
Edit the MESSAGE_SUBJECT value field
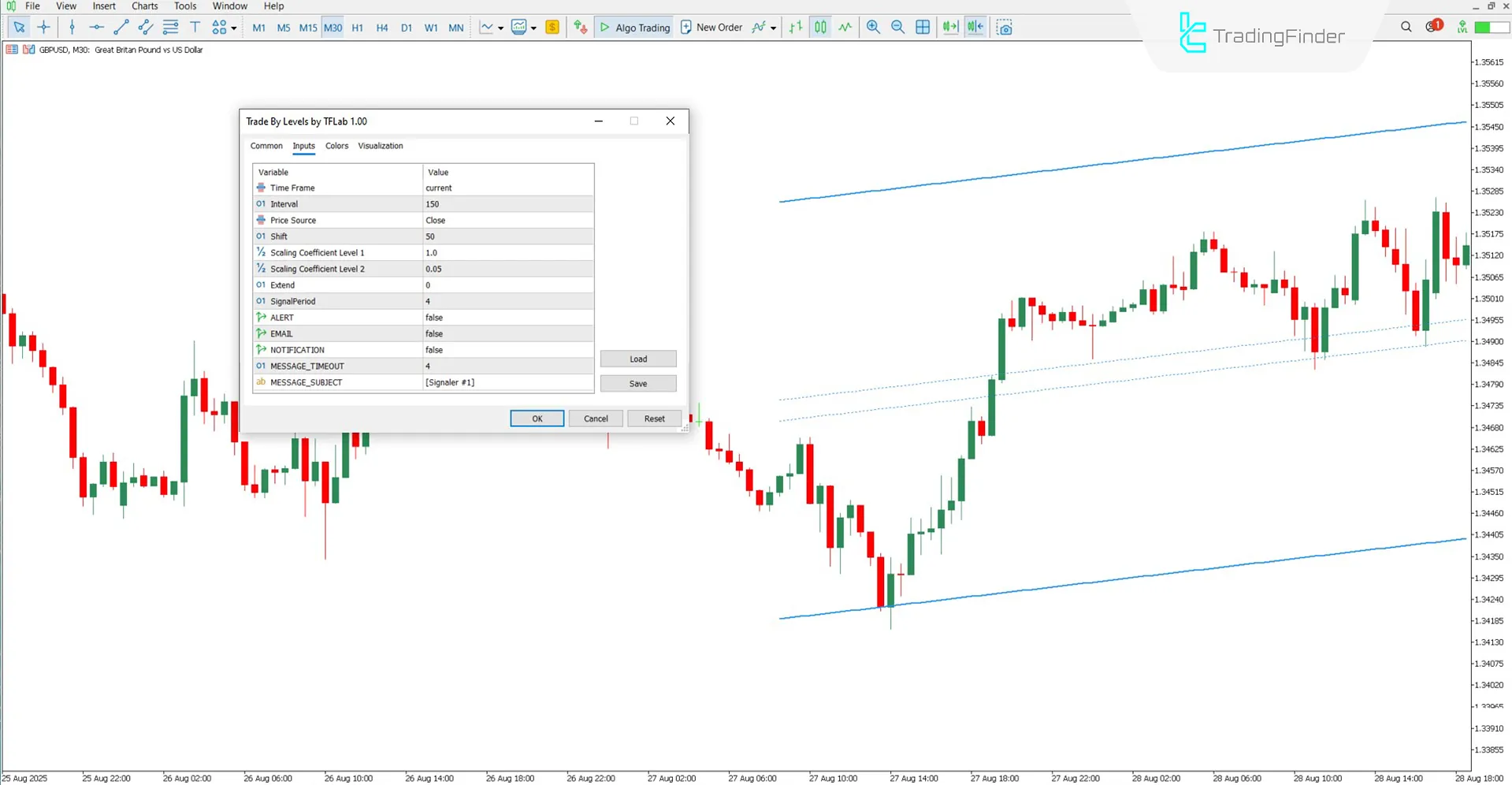pyautogui.click(x=508, y=382)
